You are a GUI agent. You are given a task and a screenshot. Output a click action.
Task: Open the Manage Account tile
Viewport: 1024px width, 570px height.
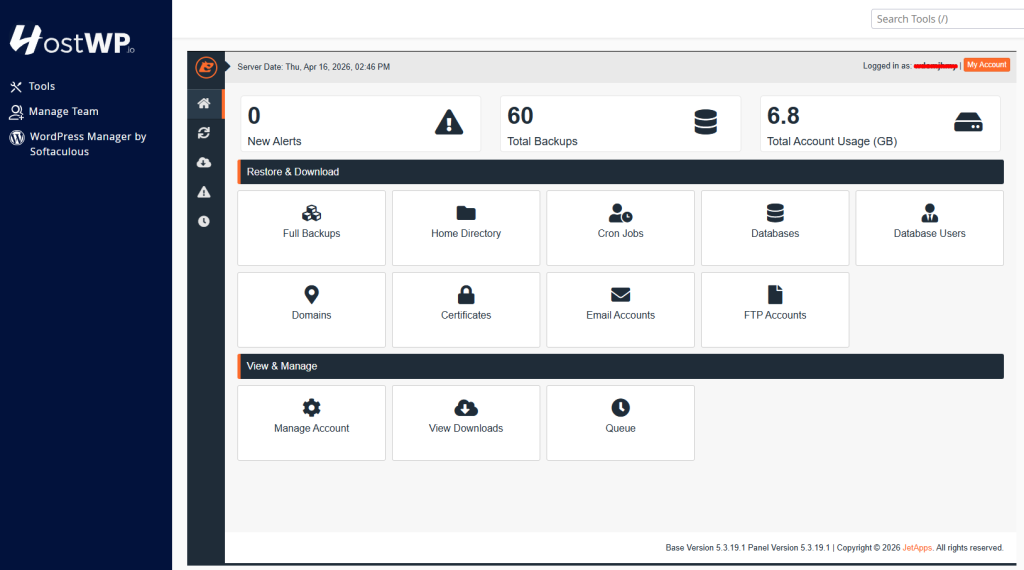[x=311, y=423]
